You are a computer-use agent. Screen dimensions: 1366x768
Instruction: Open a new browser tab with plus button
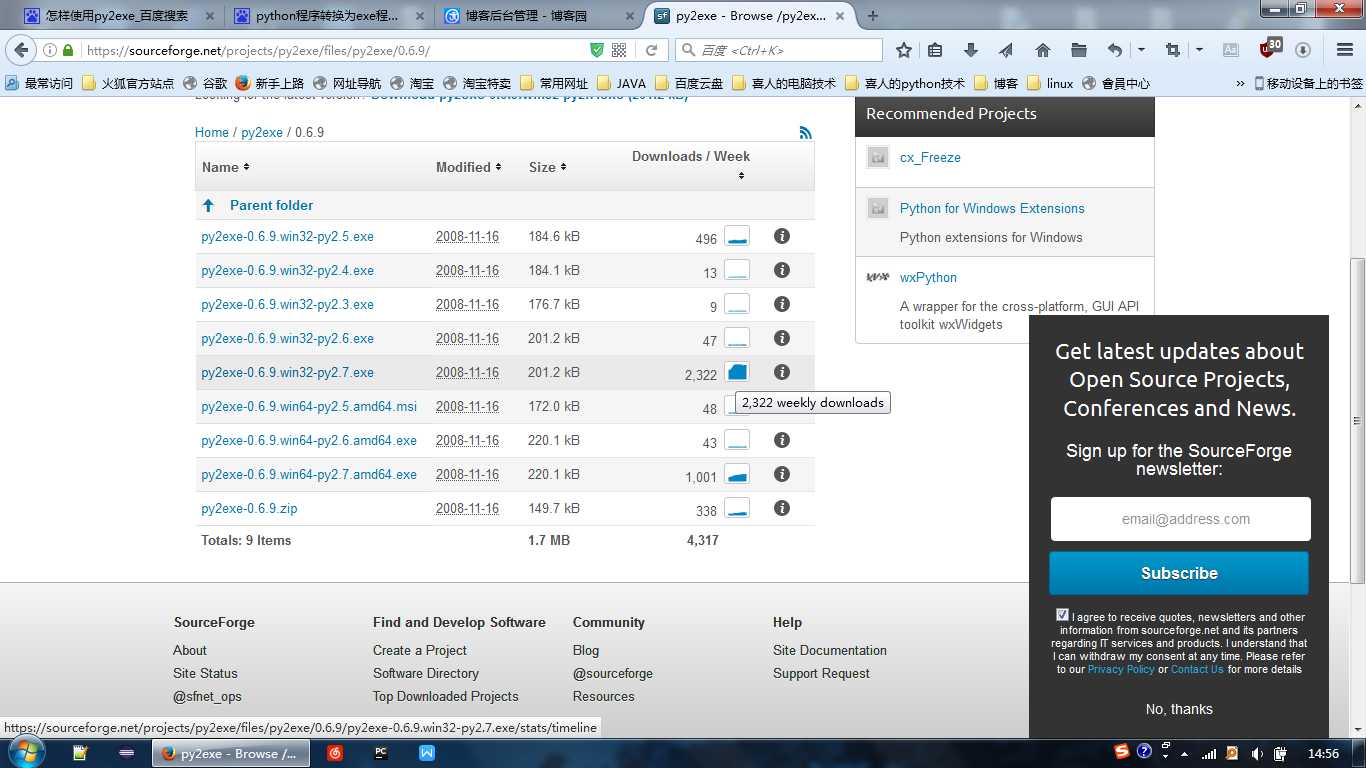coord(873,16)
